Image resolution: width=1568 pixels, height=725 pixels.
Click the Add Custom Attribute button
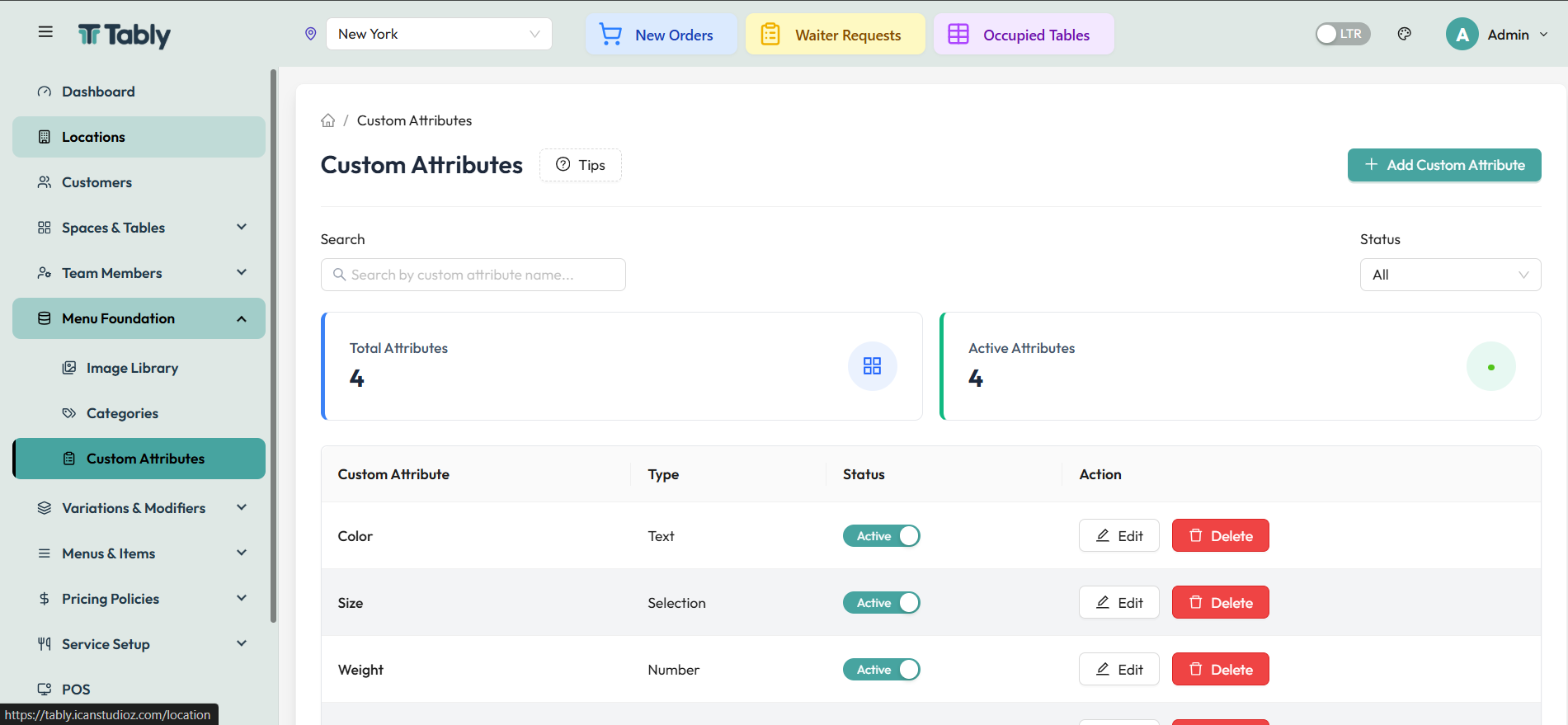tap(1444, 165)
